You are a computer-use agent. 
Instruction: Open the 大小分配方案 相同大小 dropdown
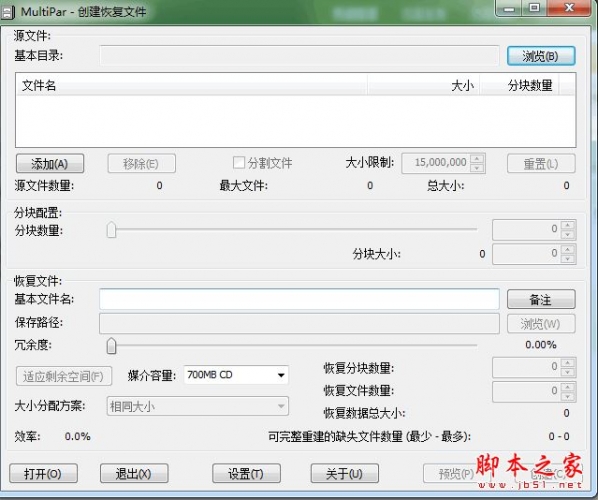198,406
